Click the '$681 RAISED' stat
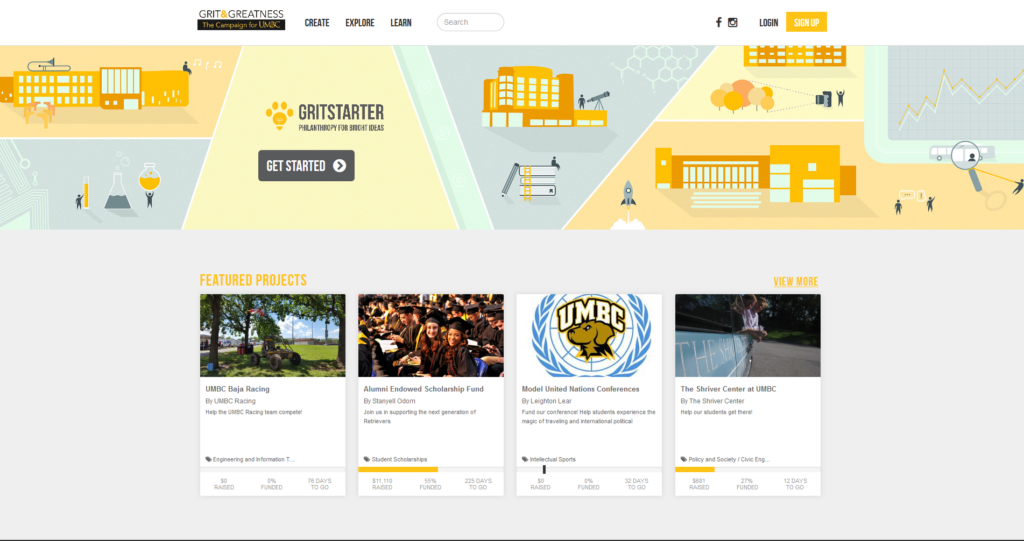Image resolution: width=1024 pixels, height=541 pixels. pyautogui.click(x=699, y=484)
